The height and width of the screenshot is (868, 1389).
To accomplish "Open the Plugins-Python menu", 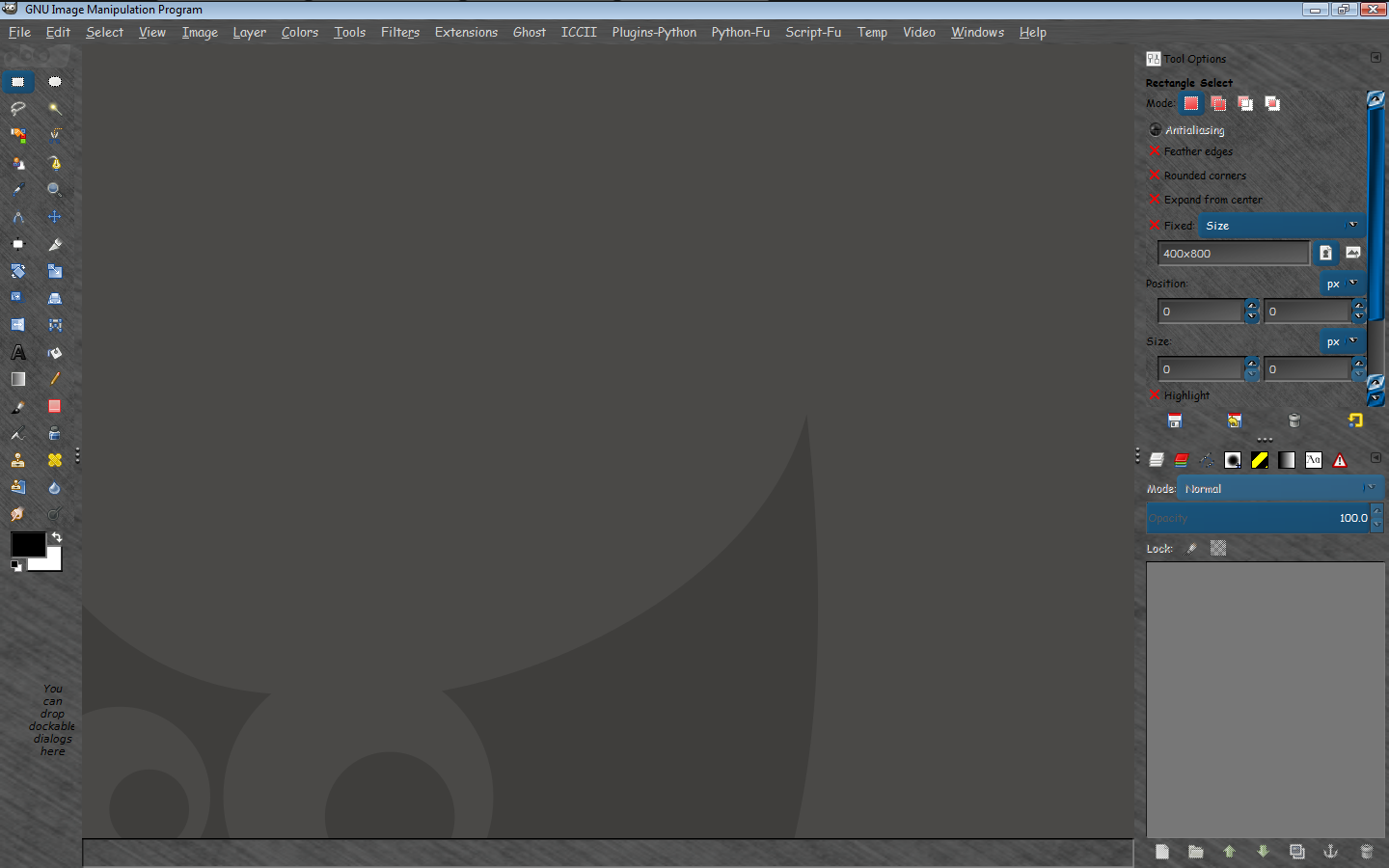I will (x=654, y=32).
